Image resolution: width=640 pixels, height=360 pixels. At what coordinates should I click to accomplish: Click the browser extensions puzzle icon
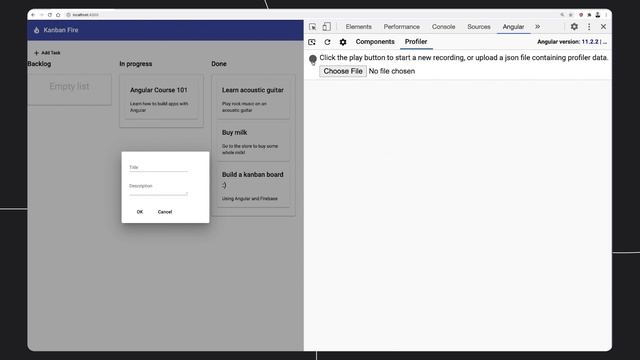589,15
